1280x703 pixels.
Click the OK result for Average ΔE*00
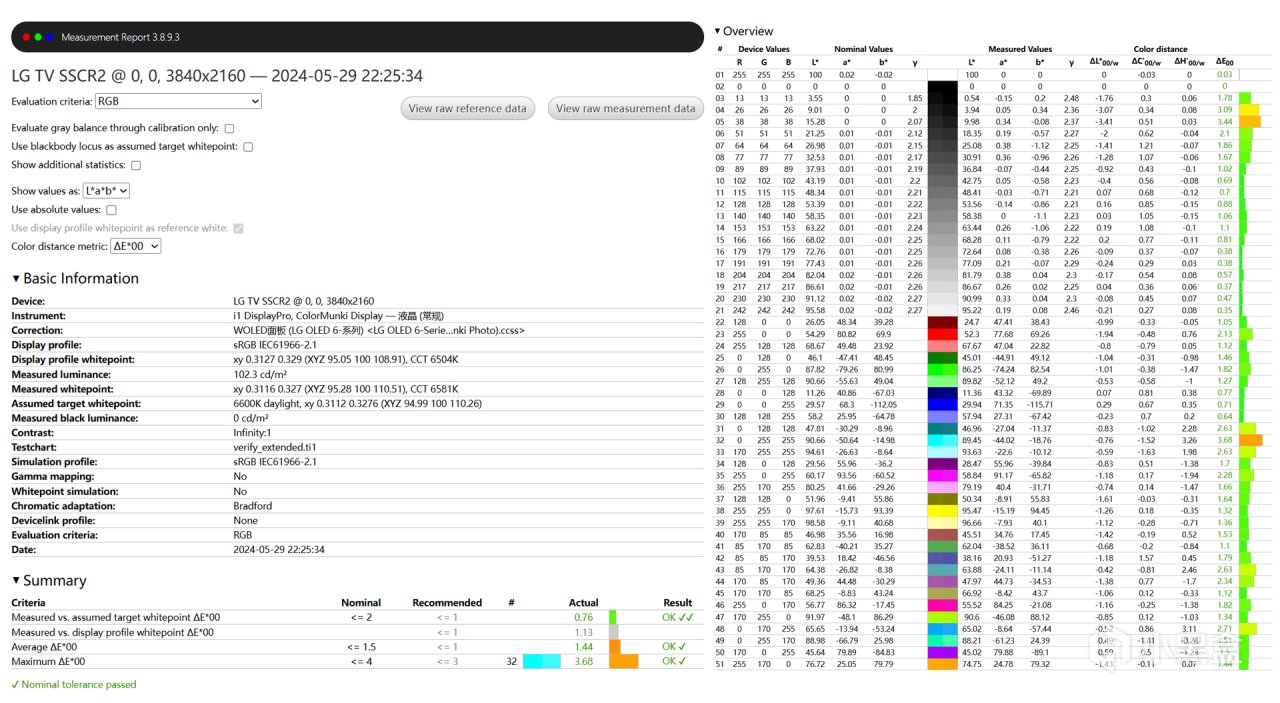[x=674, y=647]
